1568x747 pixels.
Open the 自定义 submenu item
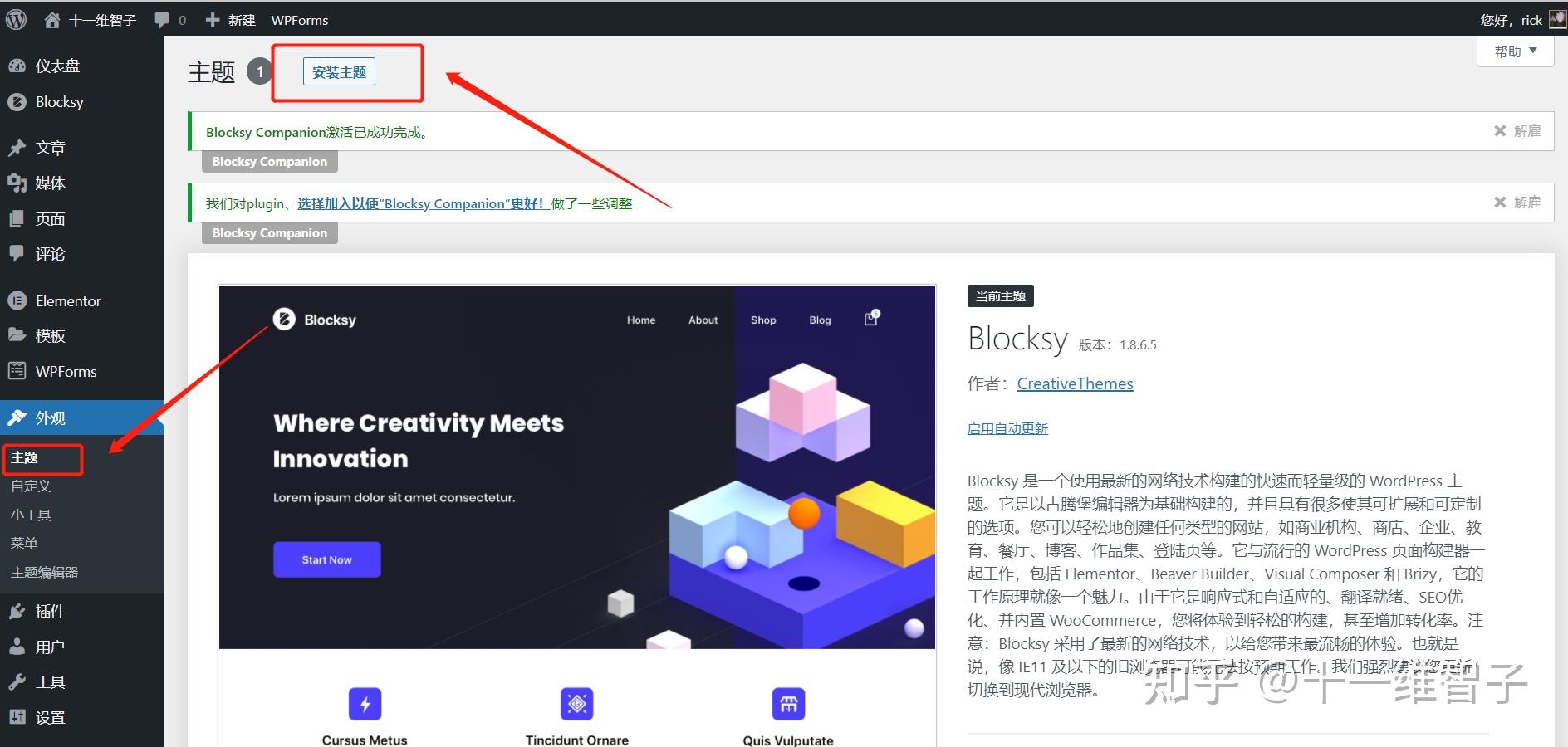[x=31, y=486]
